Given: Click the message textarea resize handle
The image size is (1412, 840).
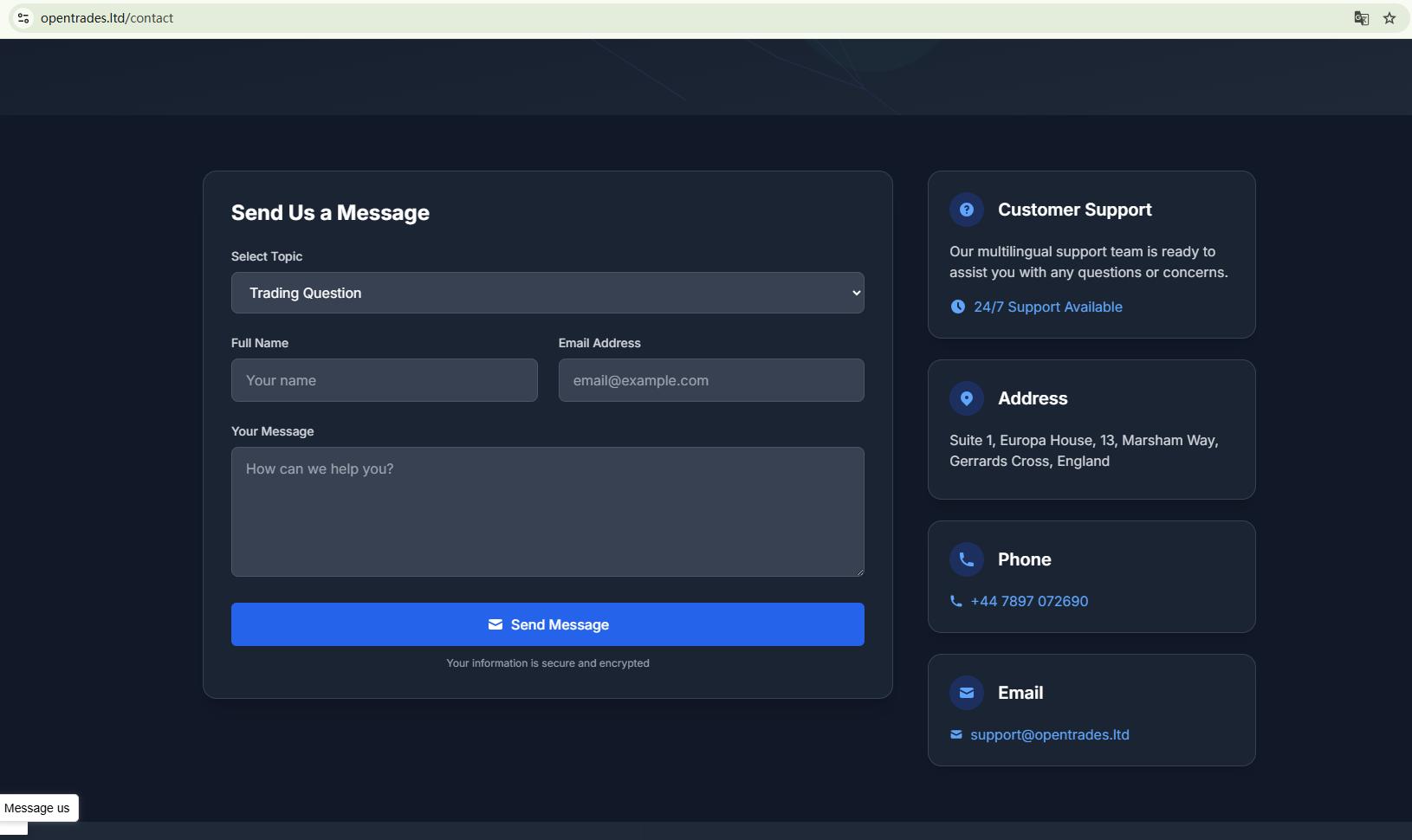Looking at the screenshot, I should (x=859, y=572).
